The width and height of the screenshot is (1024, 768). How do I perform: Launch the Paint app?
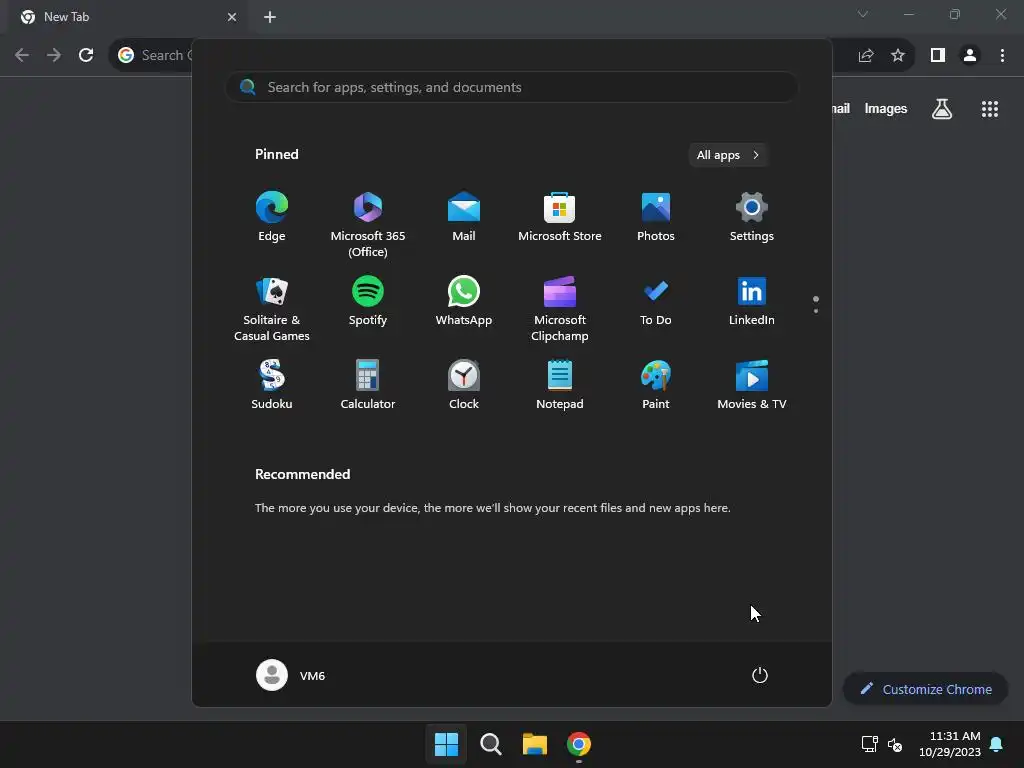656,385
